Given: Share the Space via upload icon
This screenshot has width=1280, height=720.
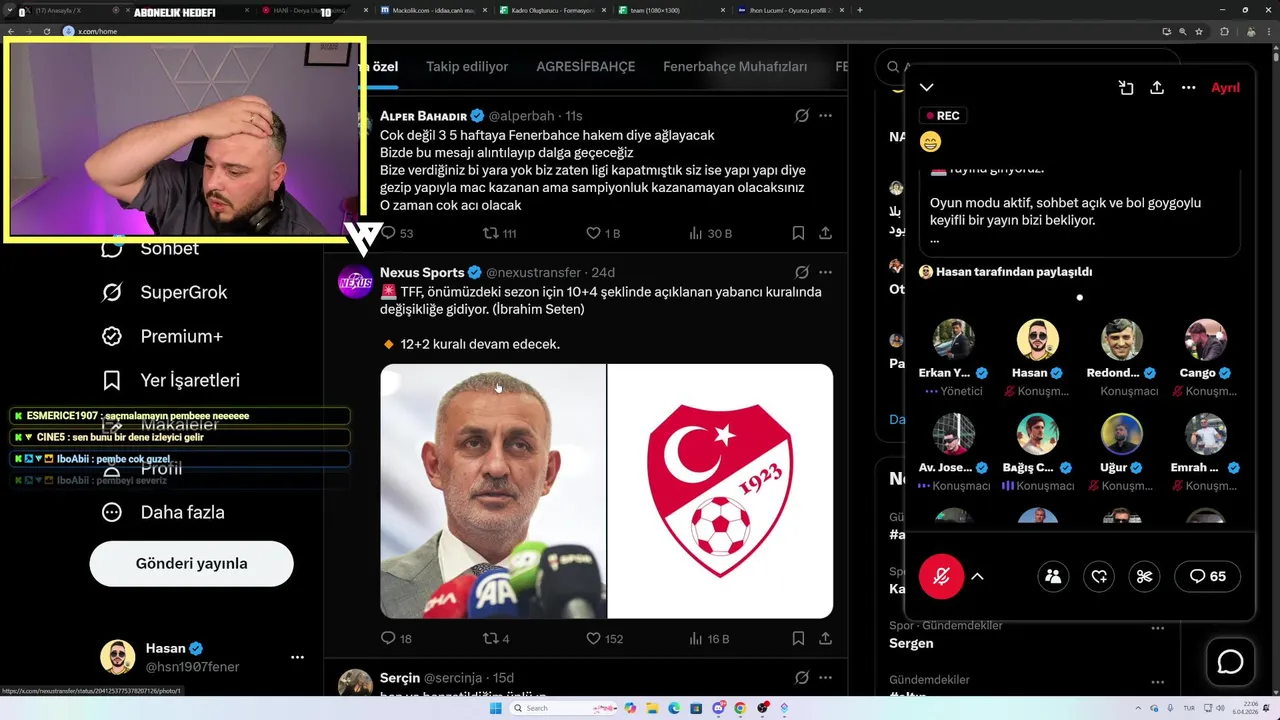Looking at the screenshot, I should 1157,88.
